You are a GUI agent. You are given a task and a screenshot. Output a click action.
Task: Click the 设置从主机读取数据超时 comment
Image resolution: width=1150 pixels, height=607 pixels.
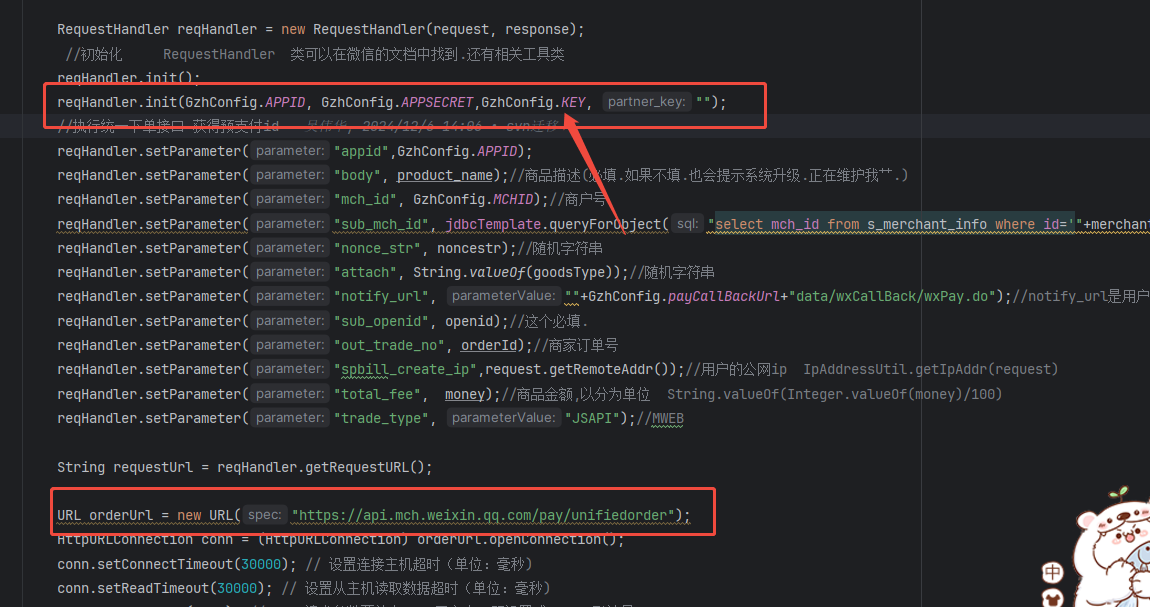tap(416, 589)
